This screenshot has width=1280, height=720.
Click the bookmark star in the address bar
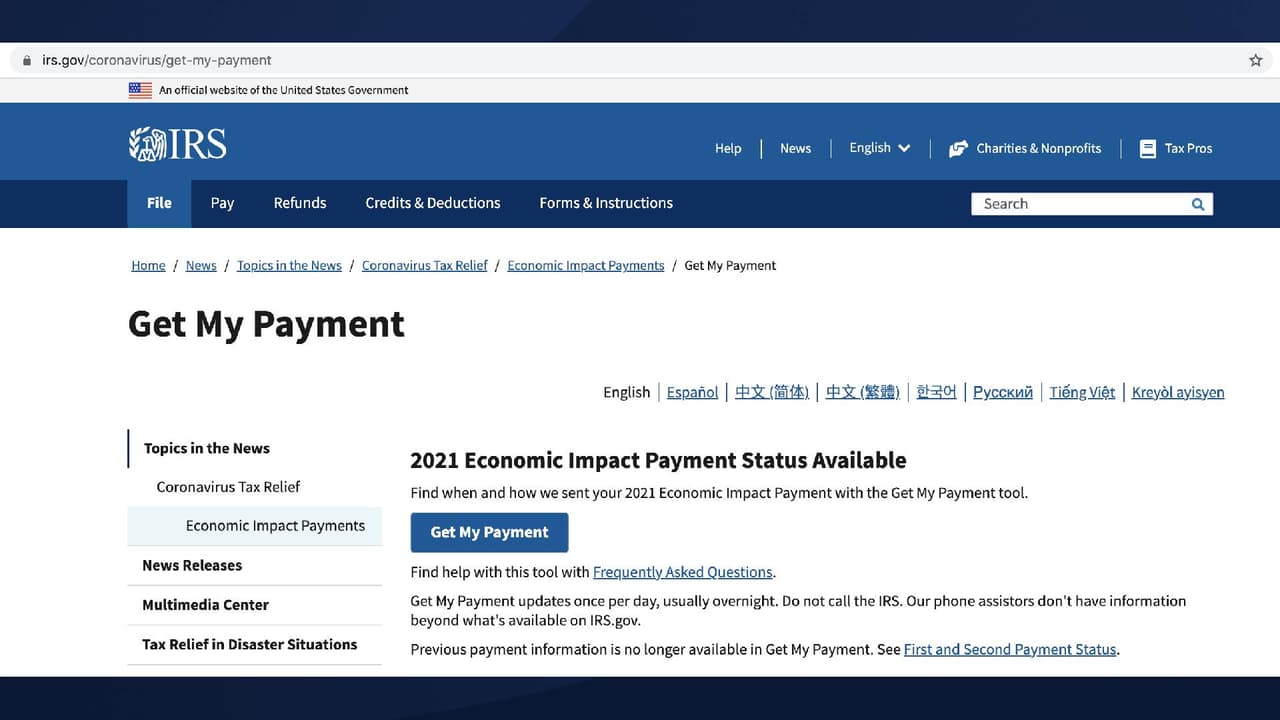pos(1255,60)
